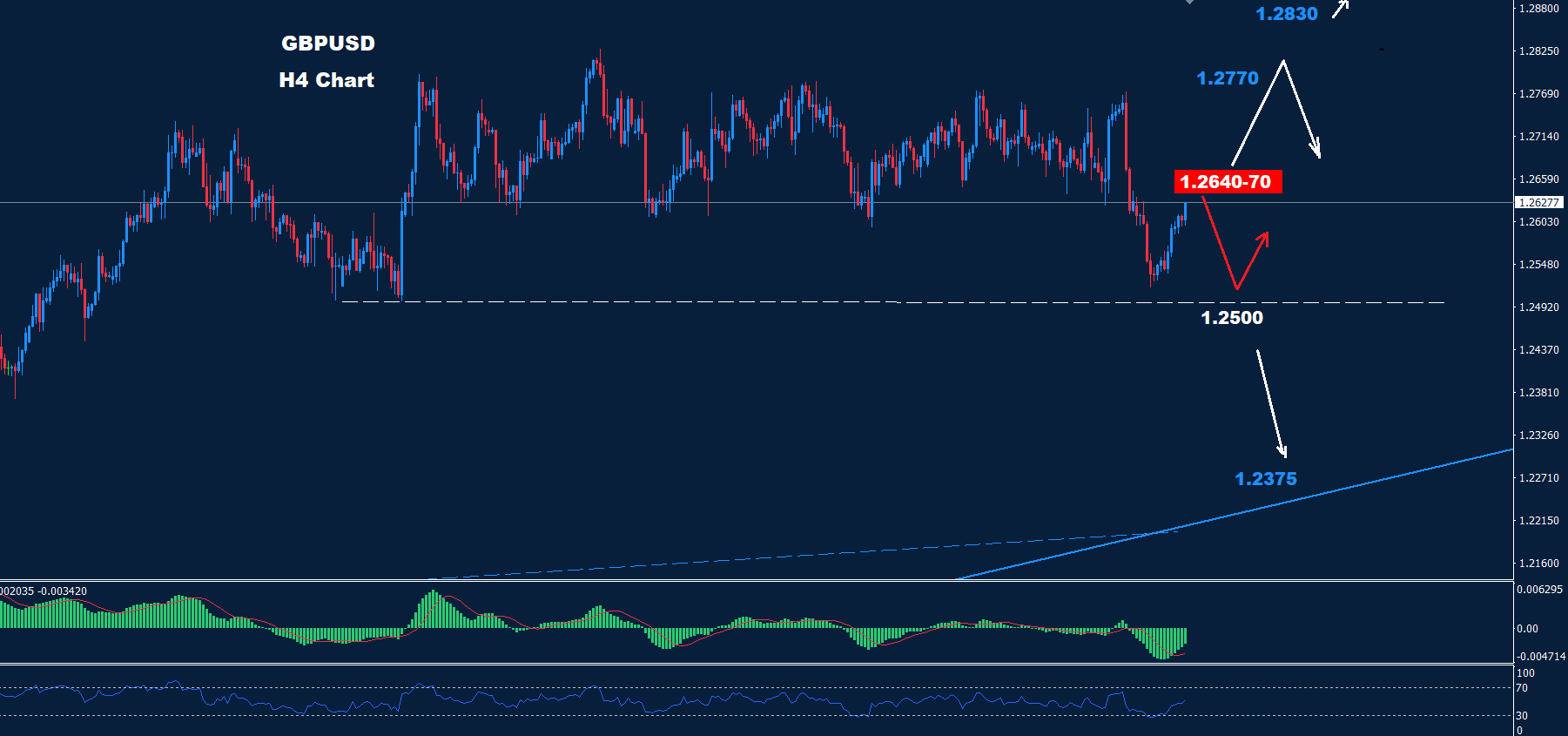Select the GBPUSD chart title text
The width and height of the screenshot is (1568, 736).
click(328, 44)
